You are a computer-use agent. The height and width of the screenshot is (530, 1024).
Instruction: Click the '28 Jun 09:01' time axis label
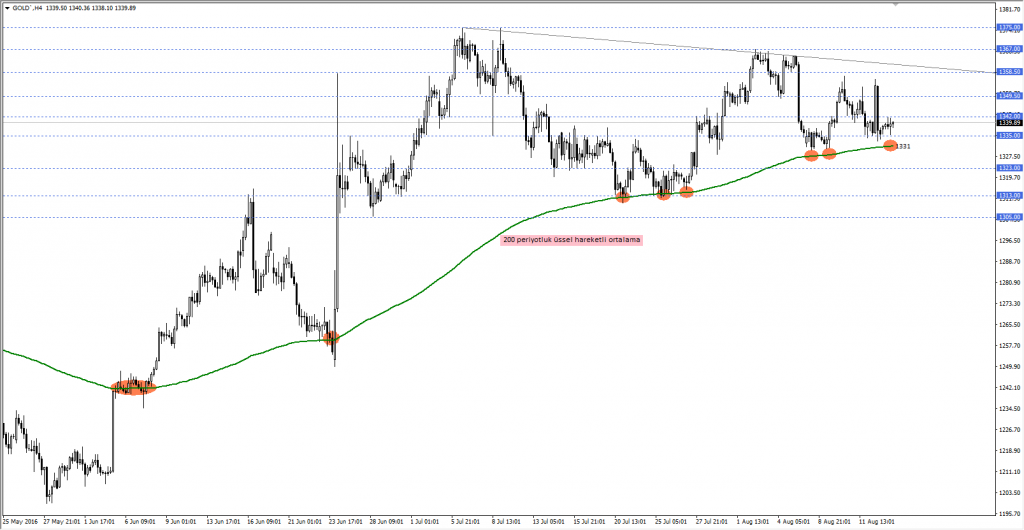389,523
